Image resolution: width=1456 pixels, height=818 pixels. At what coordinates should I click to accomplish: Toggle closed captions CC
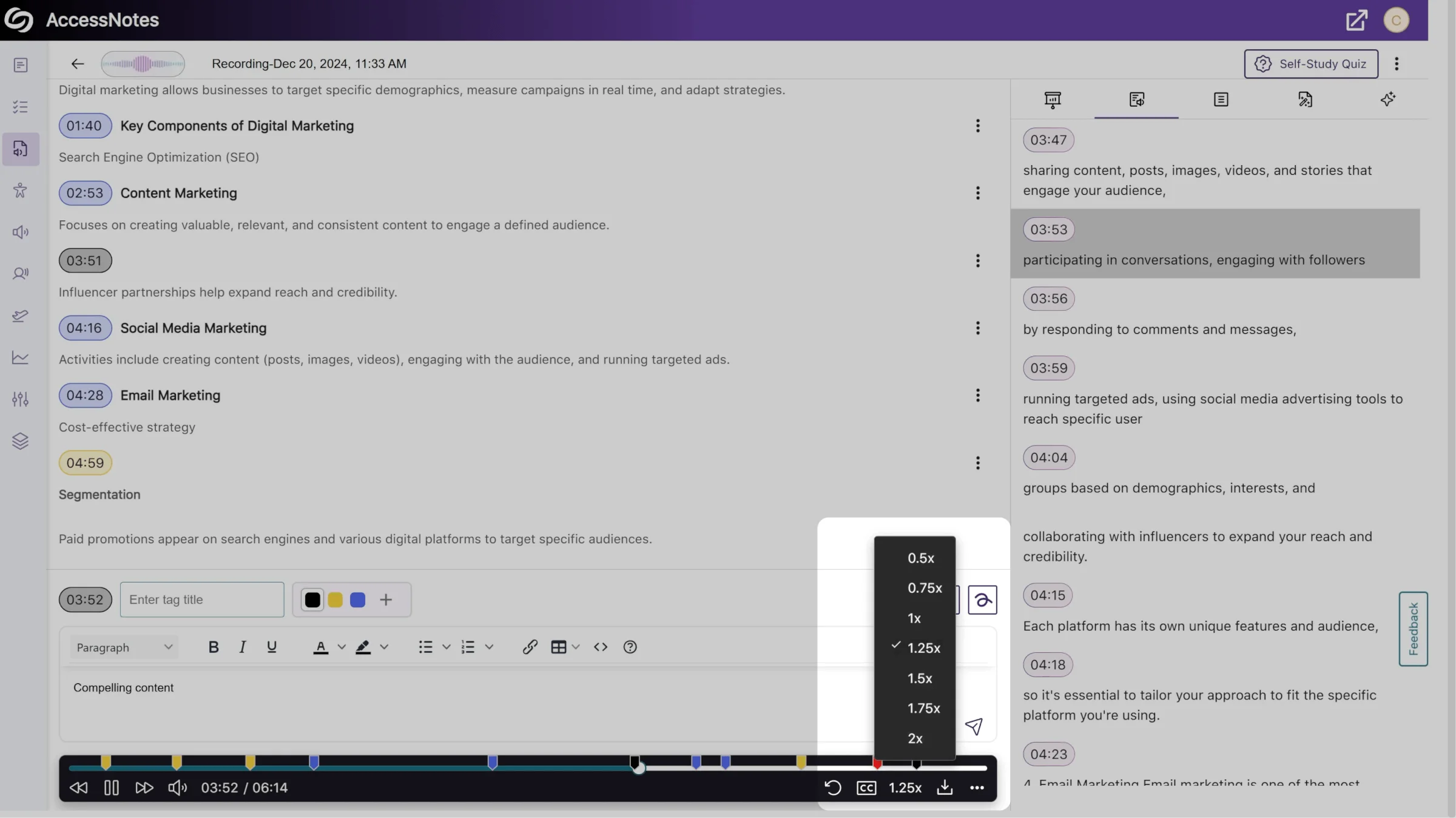[x=866, y=788]
